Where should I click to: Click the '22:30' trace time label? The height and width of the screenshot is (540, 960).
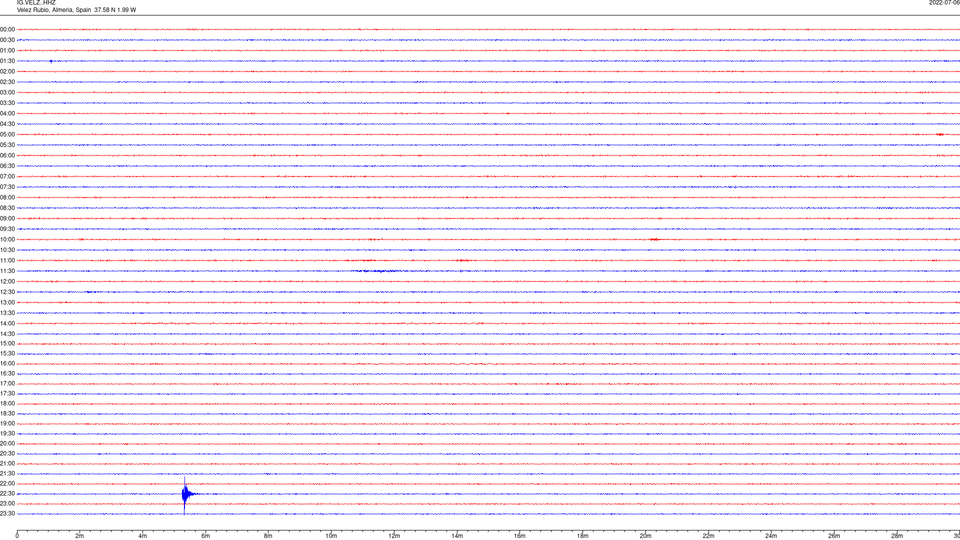[7, 494]
